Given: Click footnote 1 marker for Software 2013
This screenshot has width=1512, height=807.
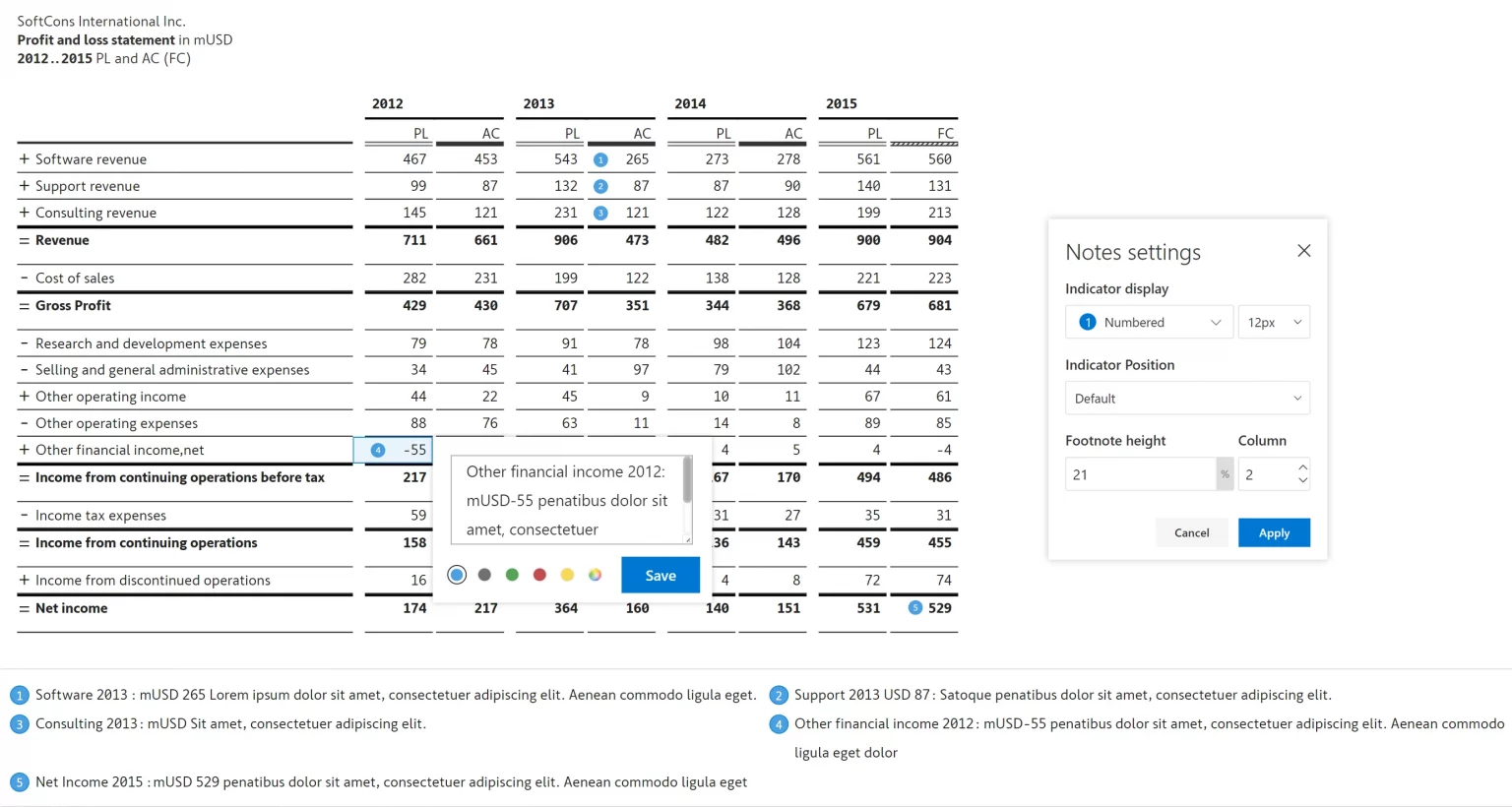Looking at the screenshot, I should click(19, 696).
